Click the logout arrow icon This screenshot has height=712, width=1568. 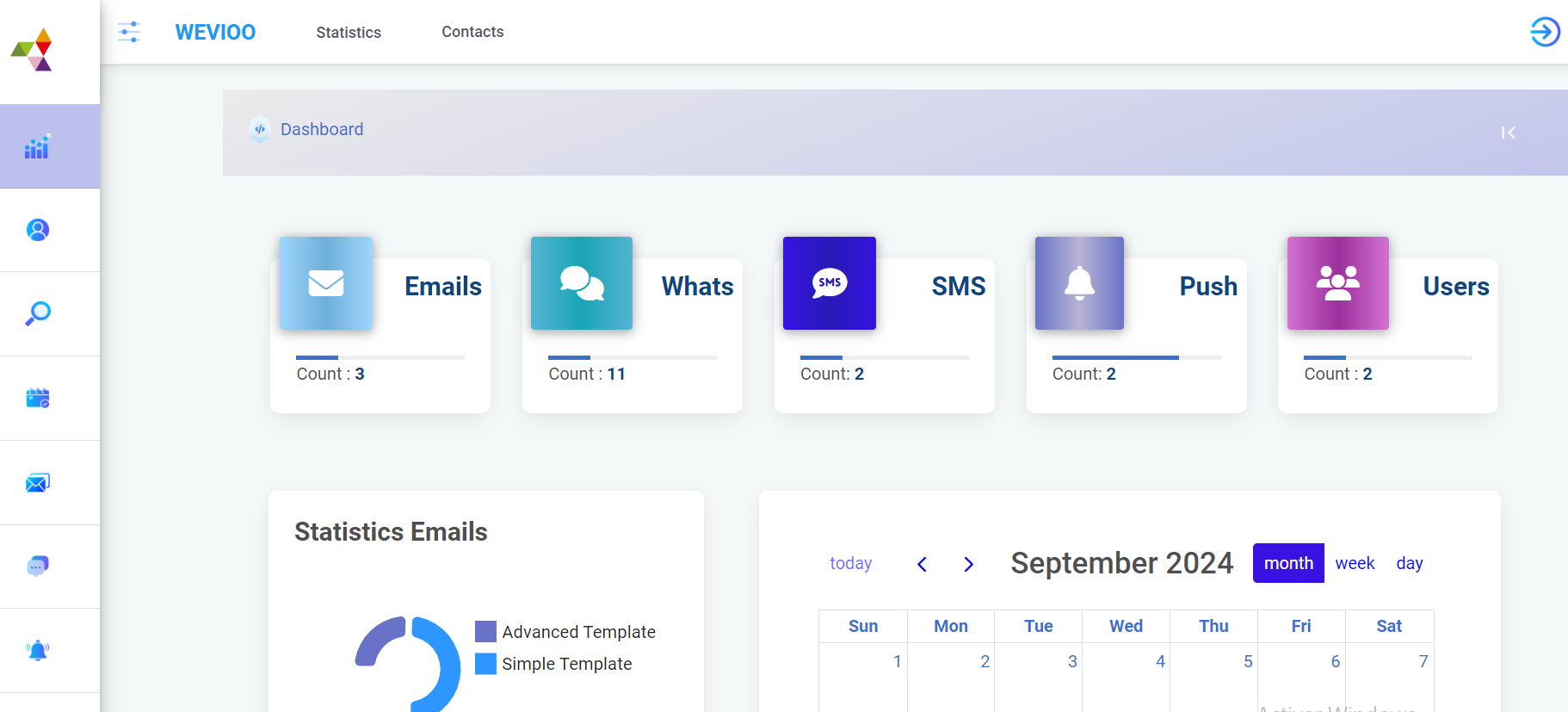[x=1545, y=32]
